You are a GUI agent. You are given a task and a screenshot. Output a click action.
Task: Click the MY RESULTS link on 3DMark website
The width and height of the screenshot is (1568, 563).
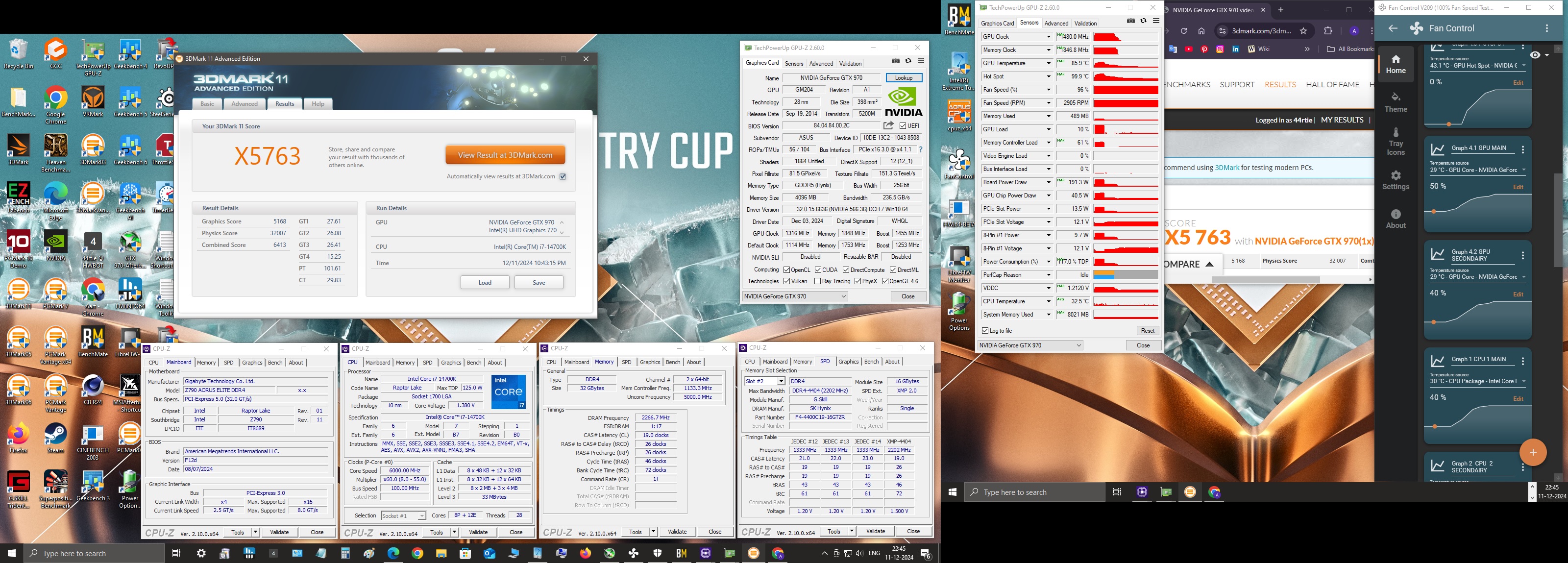[1342, 120]
